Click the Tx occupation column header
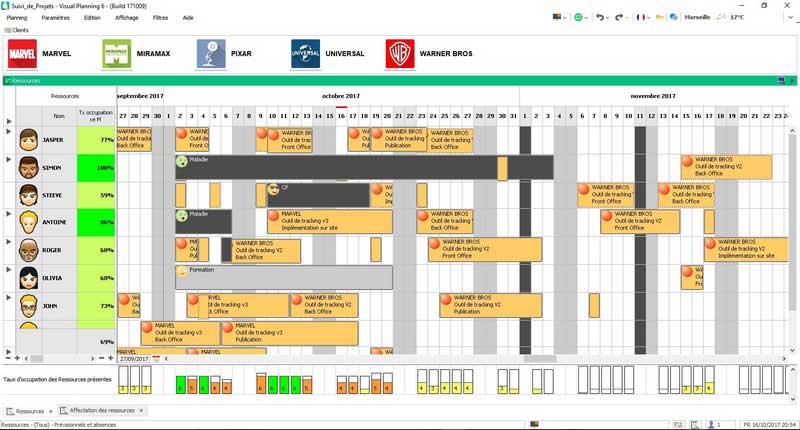The width and height of the screenshot is (800, 430). point(96,116)
